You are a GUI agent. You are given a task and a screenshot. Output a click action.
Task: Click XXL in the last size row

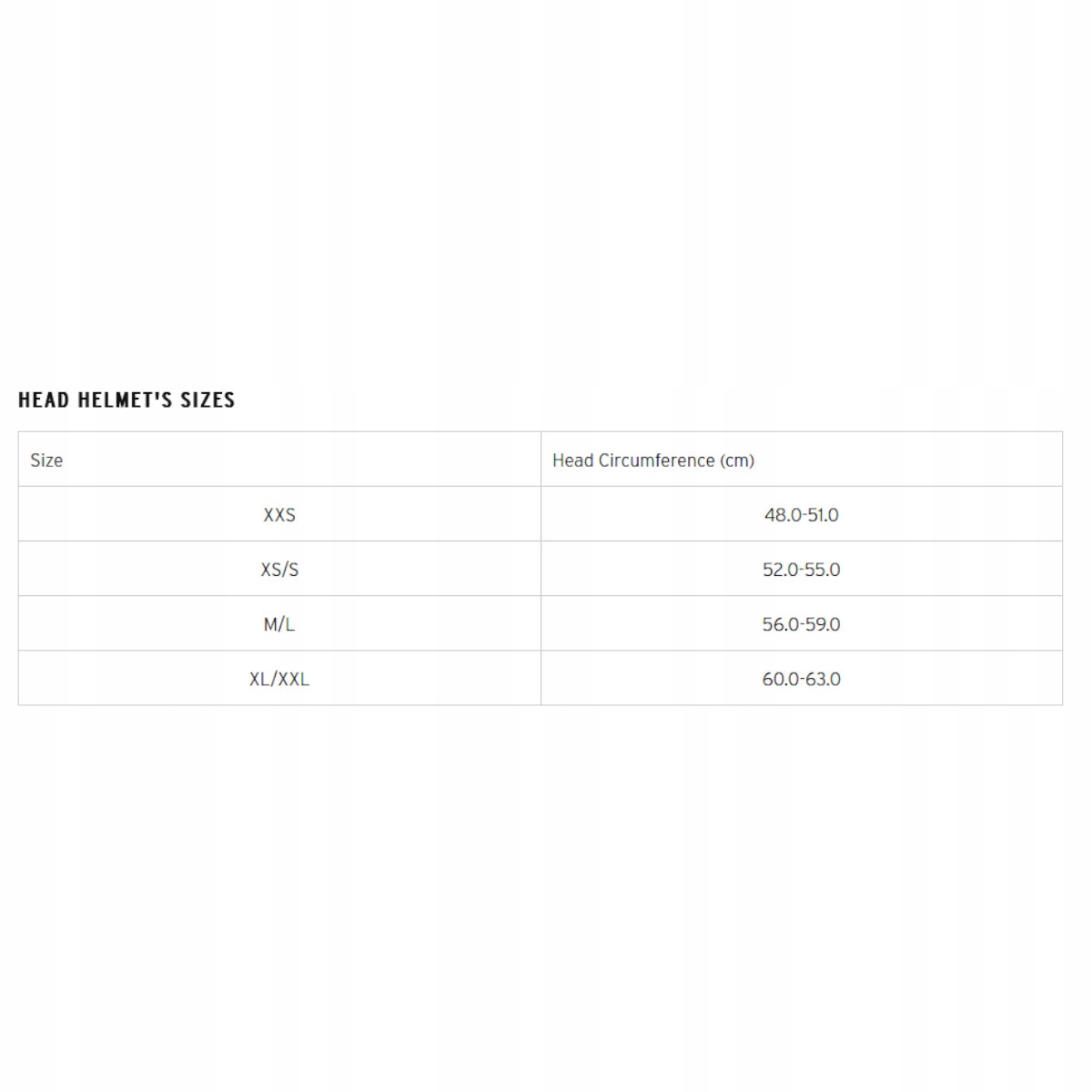point(291,679)
